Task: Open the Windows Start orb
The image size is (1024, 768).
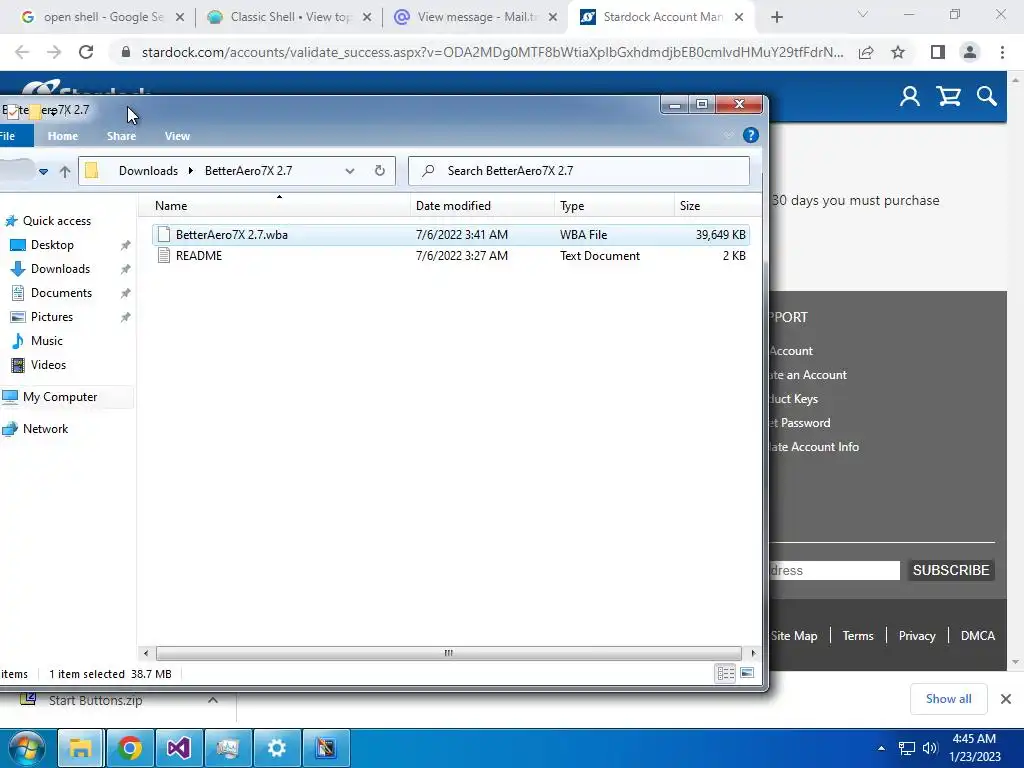Action: click(x=27, y=748)
